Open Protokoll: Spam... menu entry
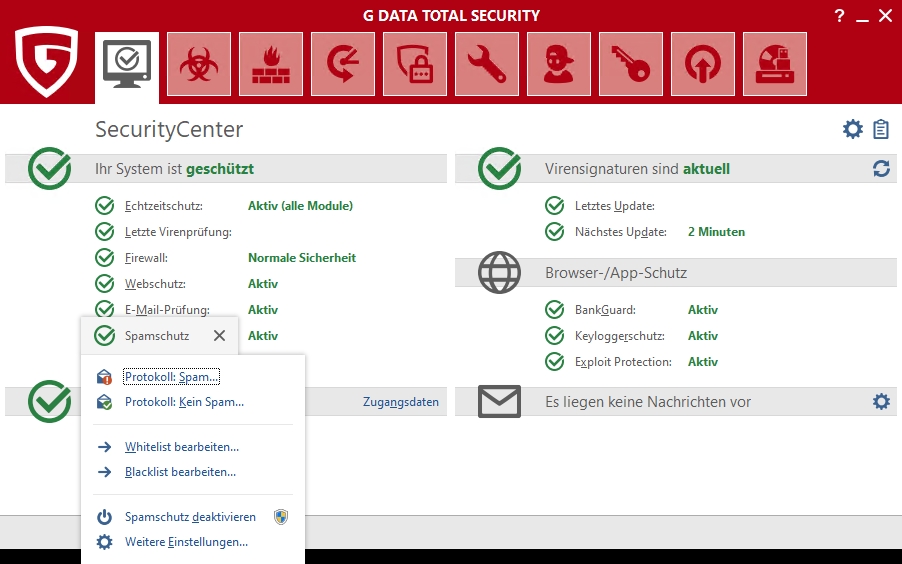This screenshot has height=564, width=902. pos(171,377)
